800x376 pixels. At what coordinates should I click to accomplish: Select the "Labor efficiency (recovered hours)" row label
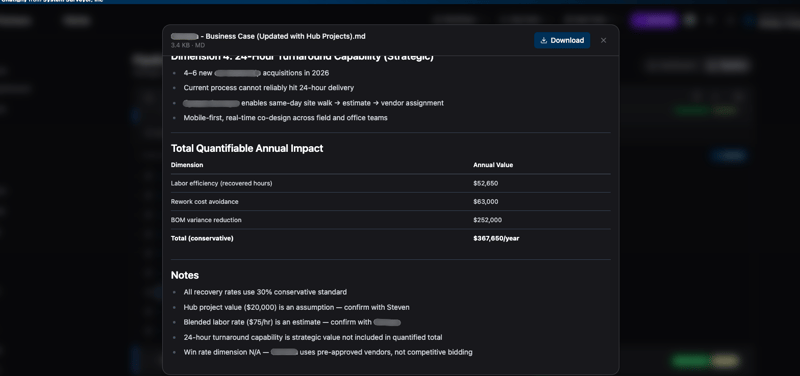[x=221, y=183]
